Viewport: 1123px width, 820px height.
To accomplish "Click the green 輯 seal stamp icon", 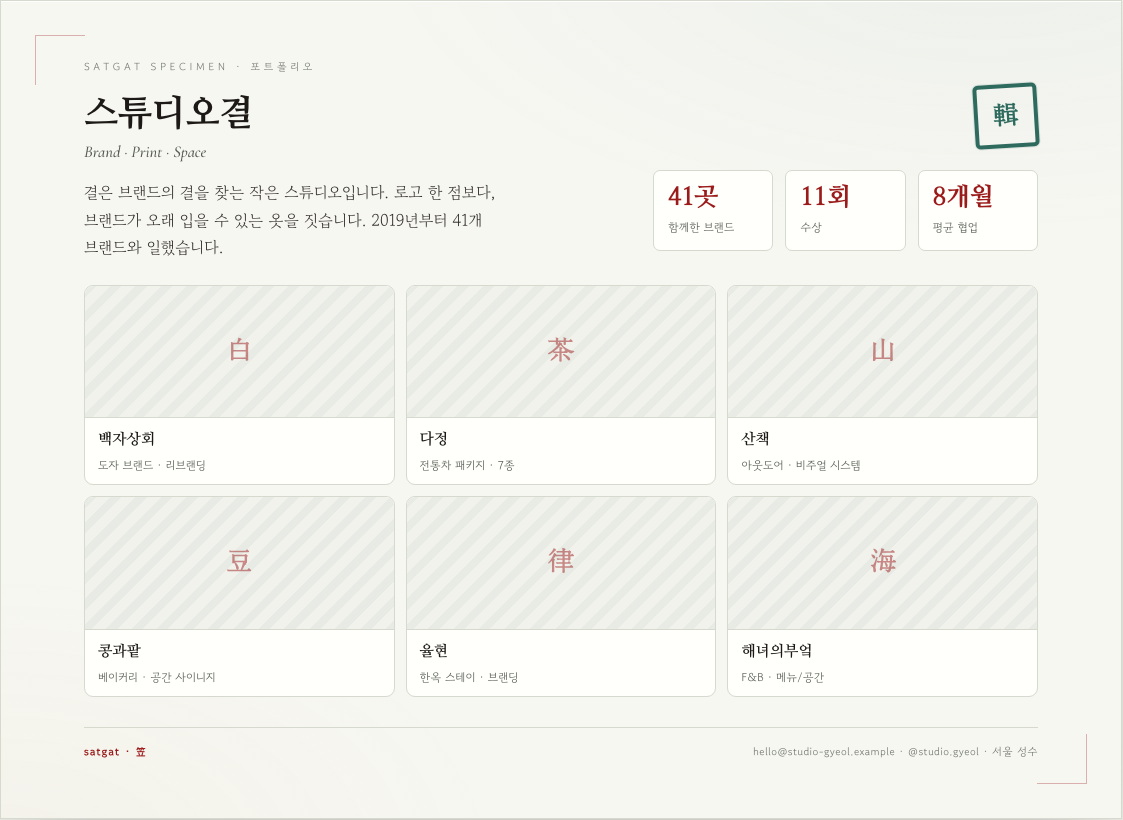I will [x=1006, y=115].
